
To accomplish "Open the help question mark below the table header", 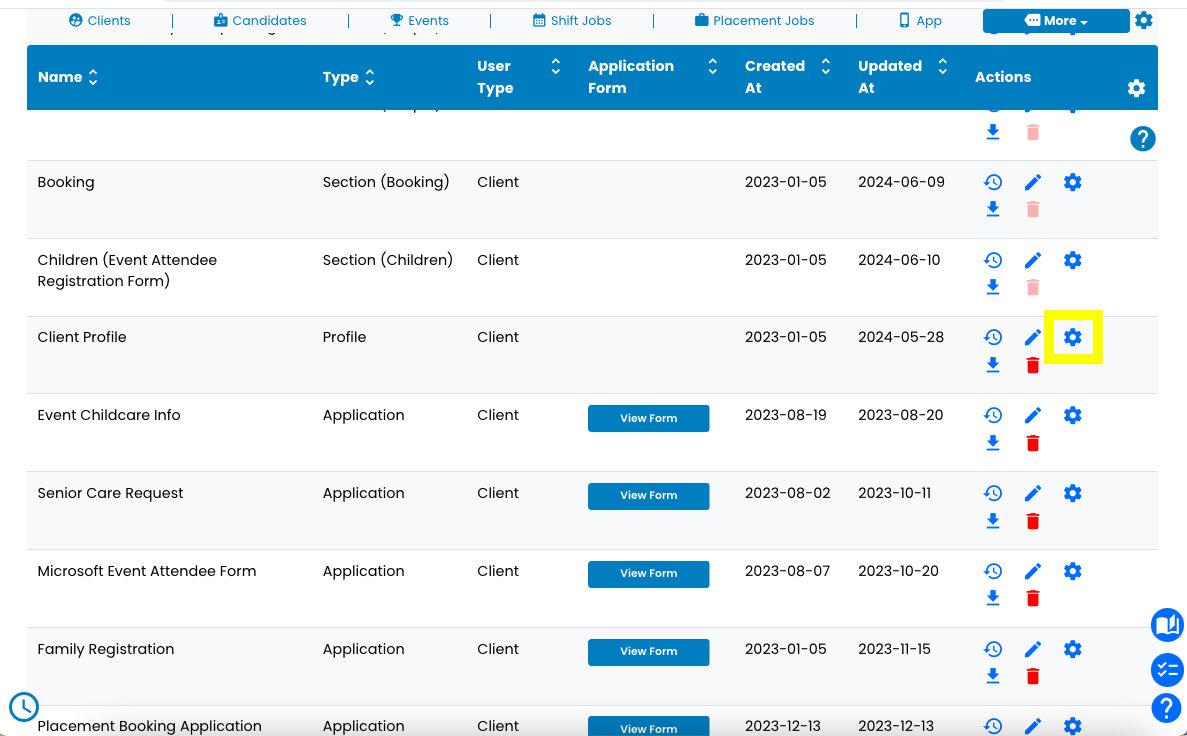I will [1142, 139].
